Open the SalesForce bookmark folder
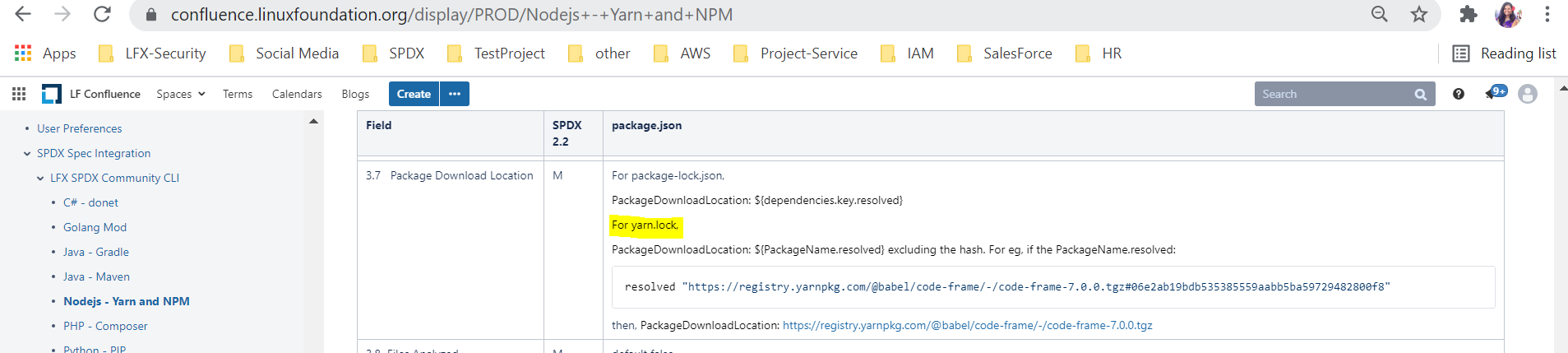This screenshot has width=1568, height=353. pyautogui.click(x=1005, y=53)
